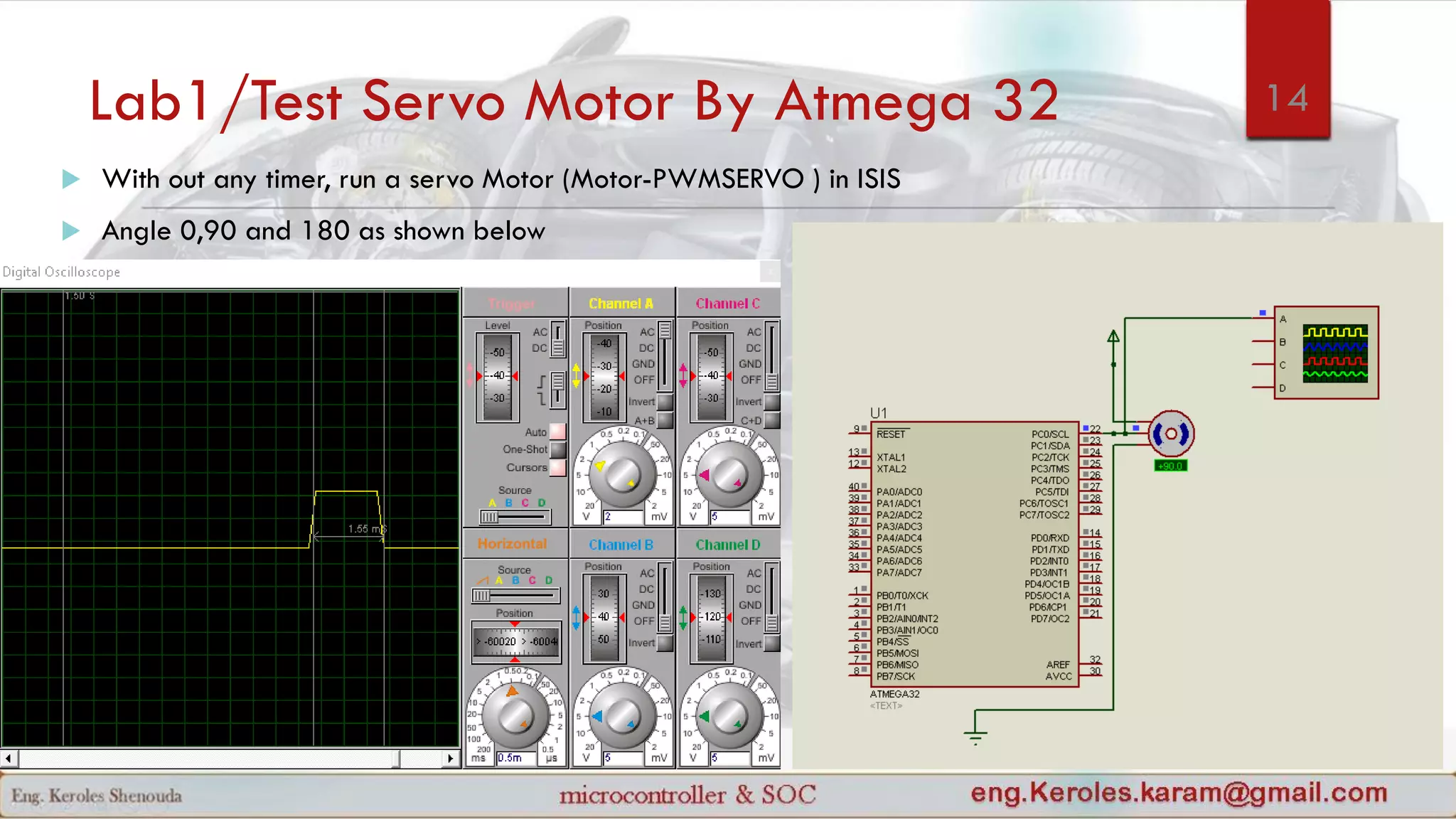The height and width of the screenshot is (819, 1456).
Task: Click the Channel A volts value field
Action: pos(623,517)
